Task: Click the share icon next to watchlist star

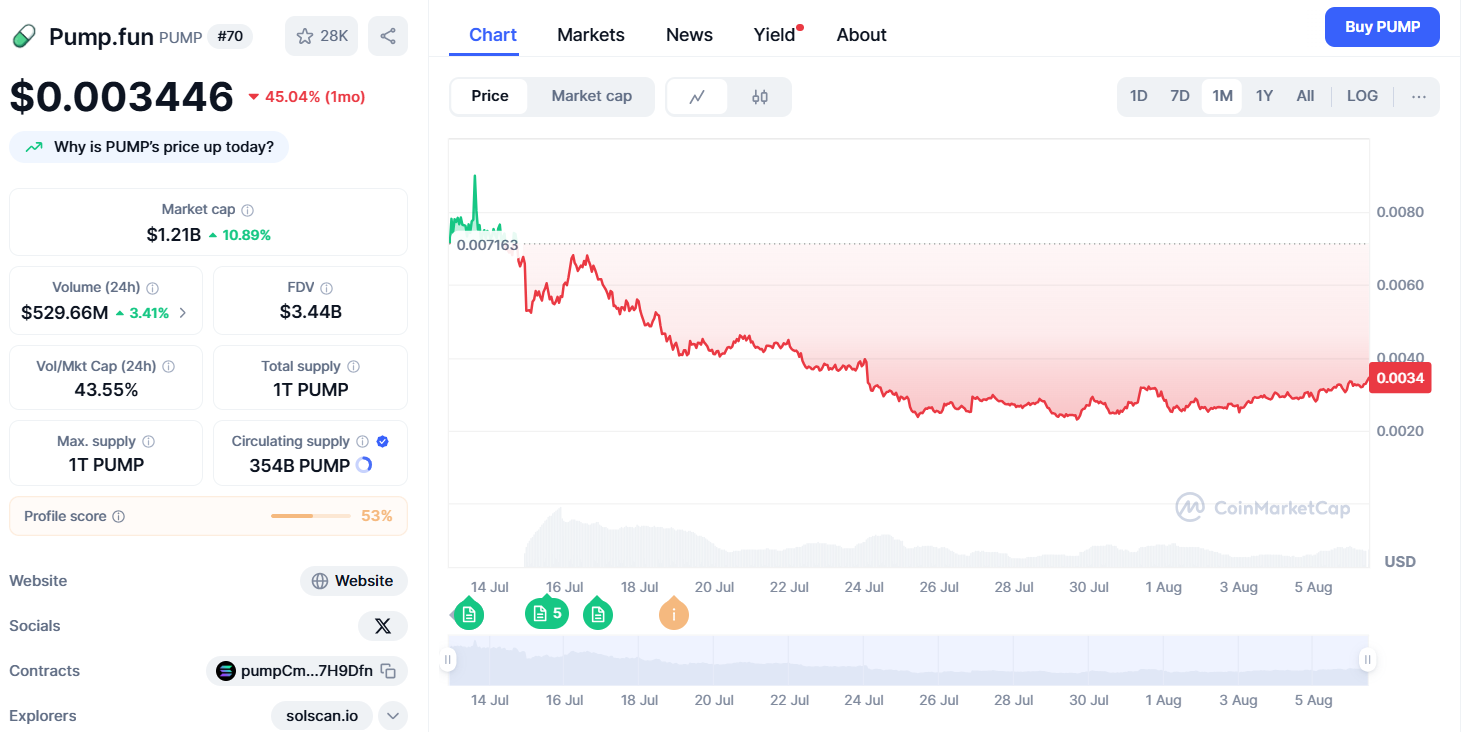Action: 388,36
